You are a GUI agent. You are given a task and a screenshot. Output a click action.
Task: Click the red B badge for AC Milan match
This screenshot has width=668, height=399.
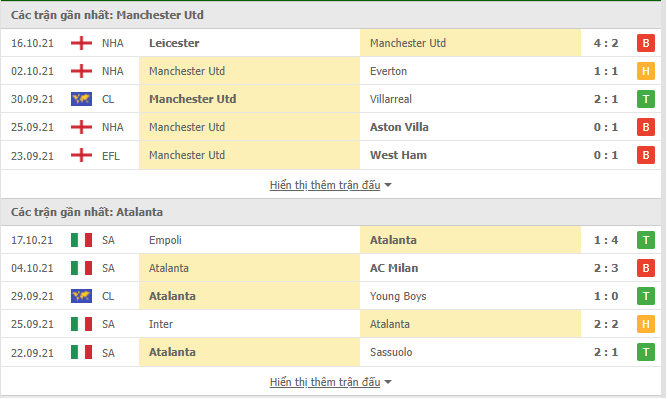[646, 268]
